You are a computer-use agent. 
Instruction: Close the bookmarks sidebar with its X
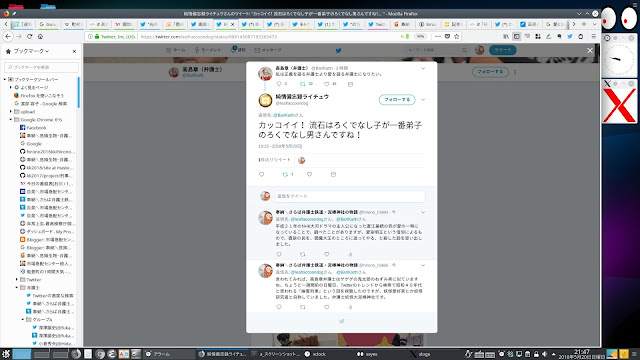click(x=74, y=51)
